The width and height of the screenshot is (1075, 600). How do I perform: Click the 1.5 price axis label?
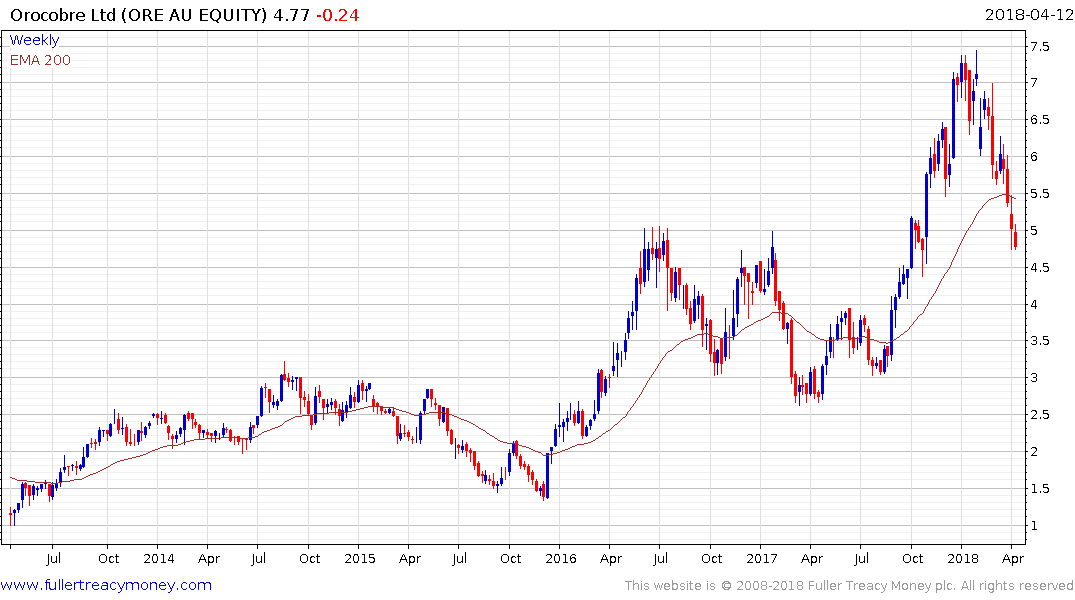pyautogui.click(x=1039, y=488)
